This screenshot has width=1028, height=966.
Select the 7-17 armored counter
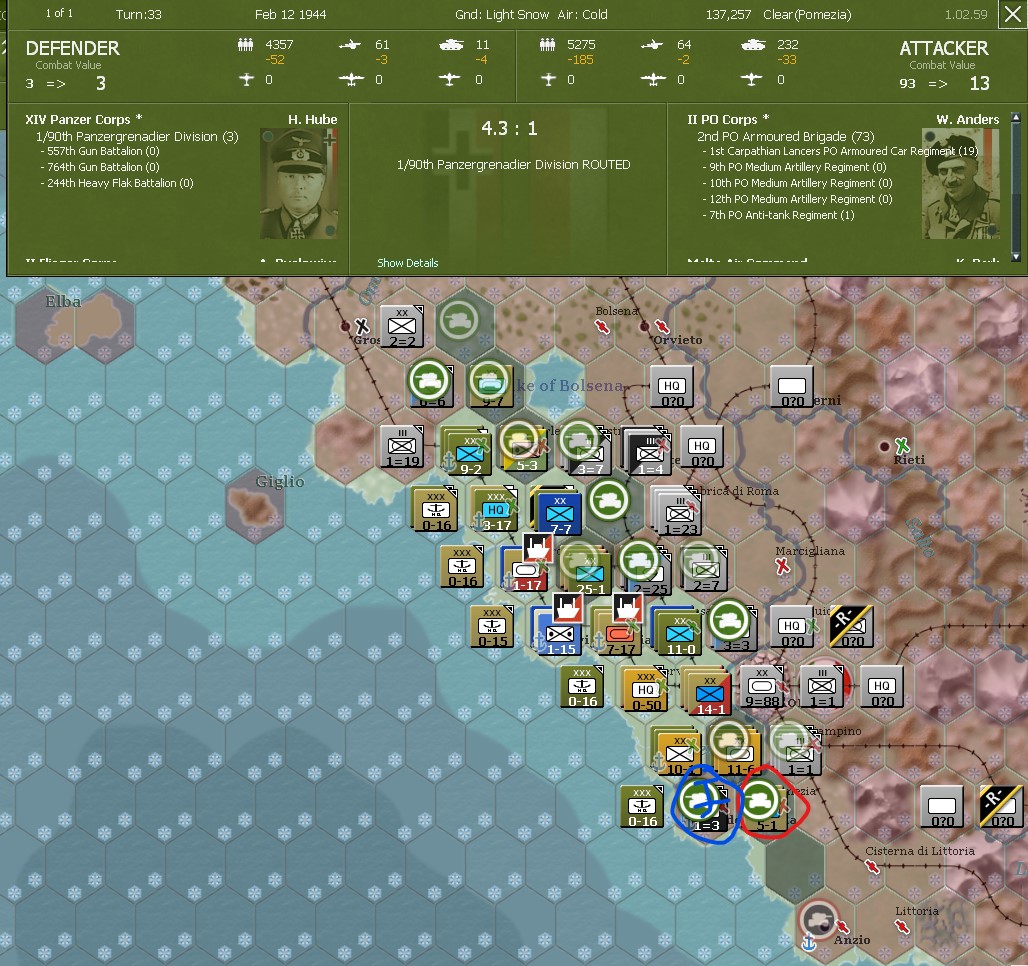coord(620,634)
